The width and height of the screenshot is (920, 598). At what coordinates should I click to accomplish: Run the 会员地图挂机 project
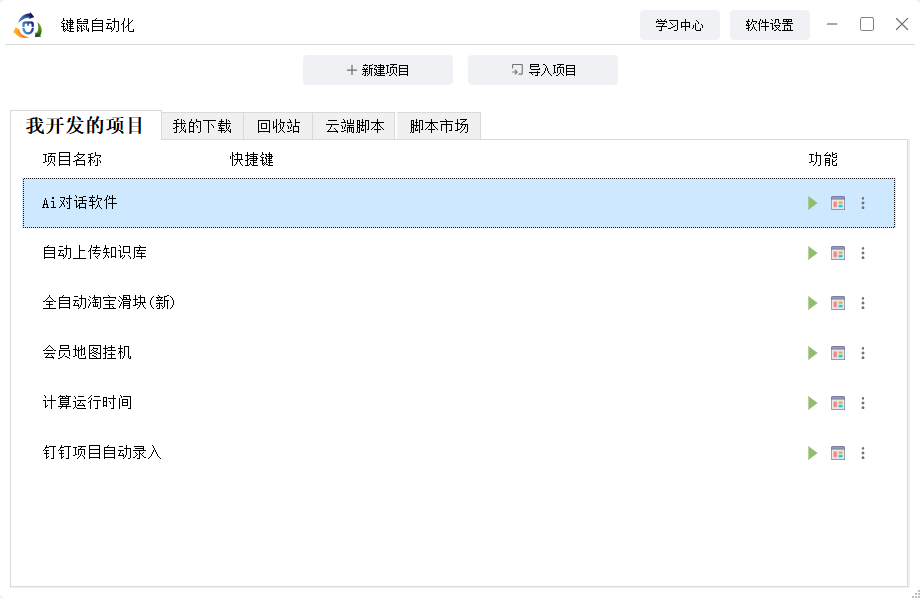coord(813,353)
